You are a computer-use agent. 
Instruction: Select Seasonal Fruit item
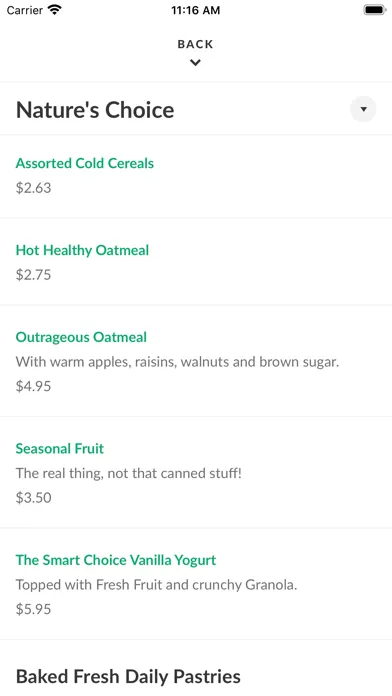pyautogui.click(x=60, y=449)
